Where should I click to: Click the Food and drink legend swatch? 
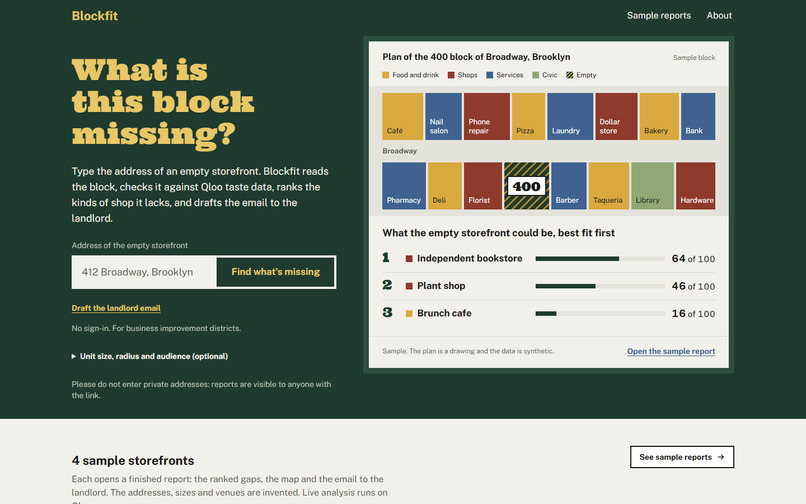[x=386, y=75]
